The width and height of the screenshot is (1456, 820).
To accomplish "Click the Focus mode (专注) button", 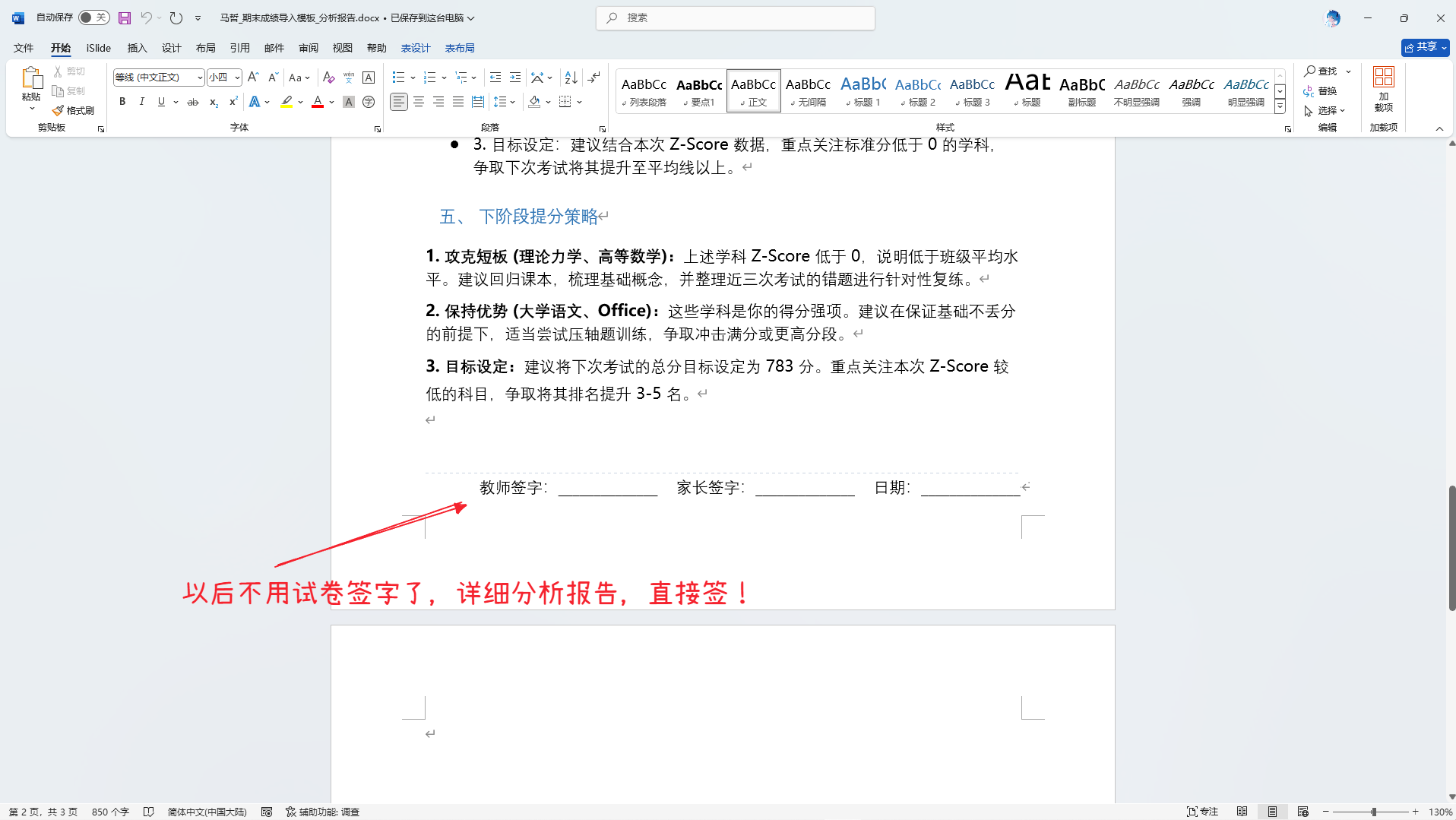I will click(1202, 812).
